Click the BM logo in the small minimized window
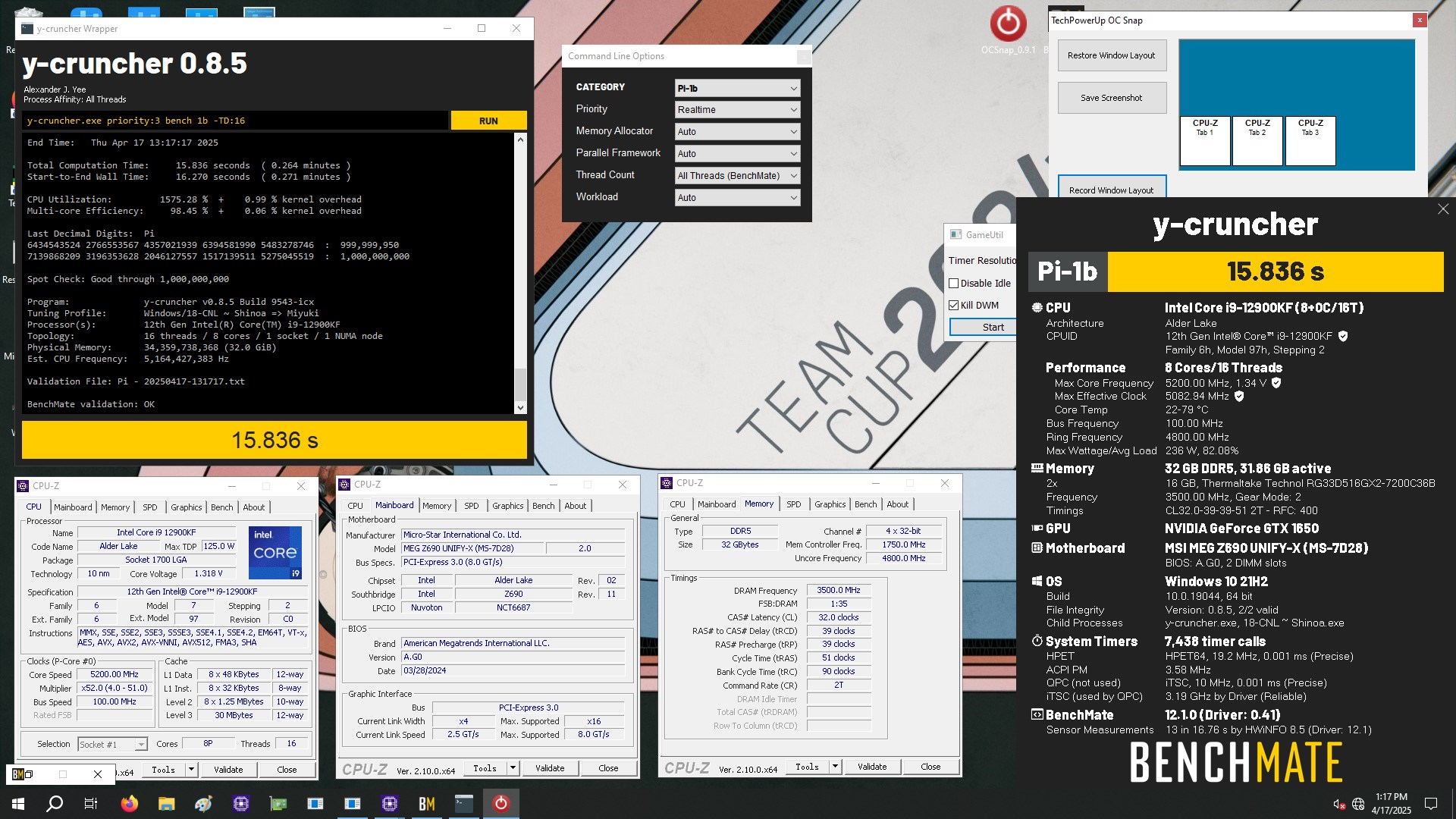The height and width of the screenshot is (819, 1456). tap(18, 774)
